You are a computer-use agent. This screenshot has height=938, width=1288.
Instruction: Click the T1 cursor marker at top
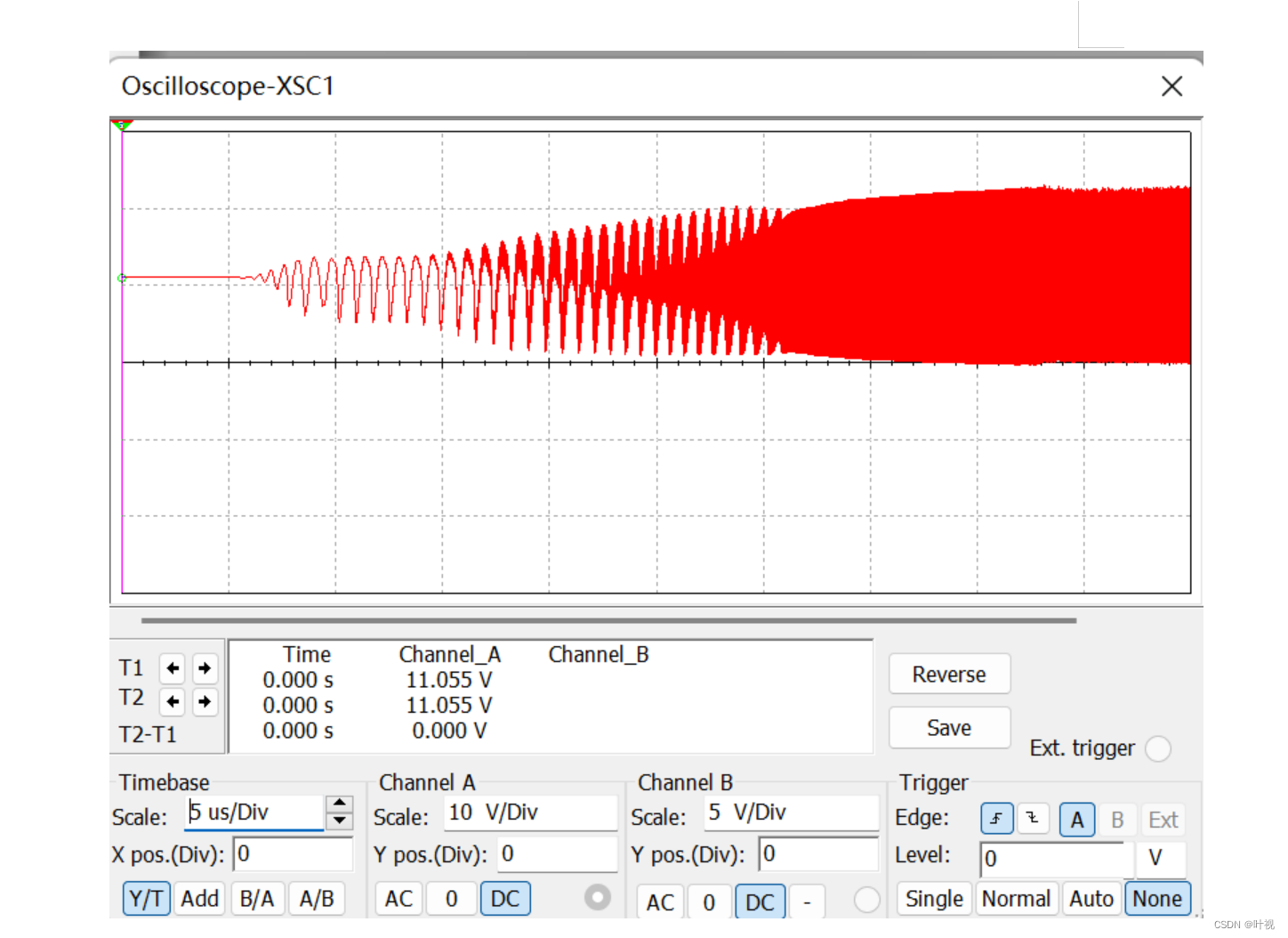click(123, 125)
